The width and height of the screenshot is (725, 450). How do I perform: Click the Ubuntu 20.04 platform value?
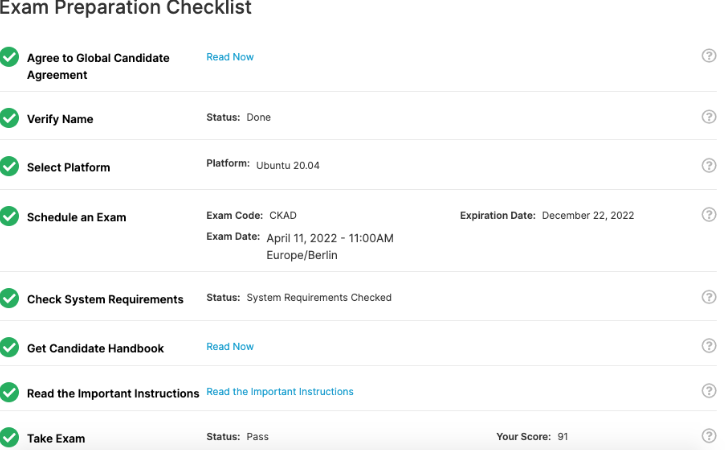pyautogui.click(x=287, y=166)
